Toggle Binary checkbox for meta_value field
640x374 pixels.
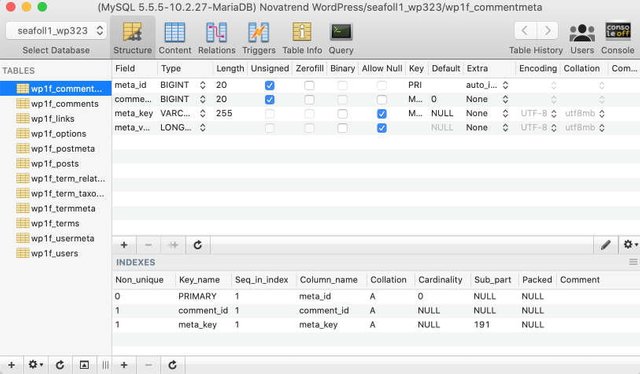(342, 128)
